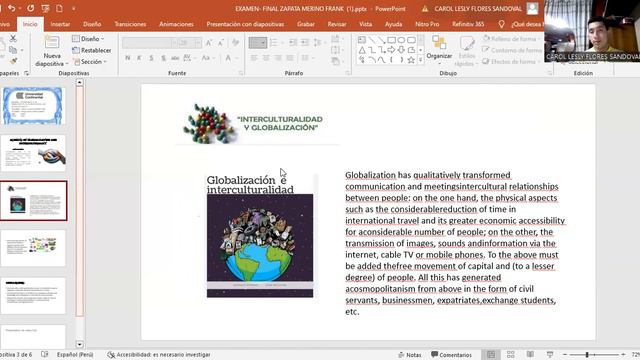Expand the Sección dropdown

coord(90,62)
